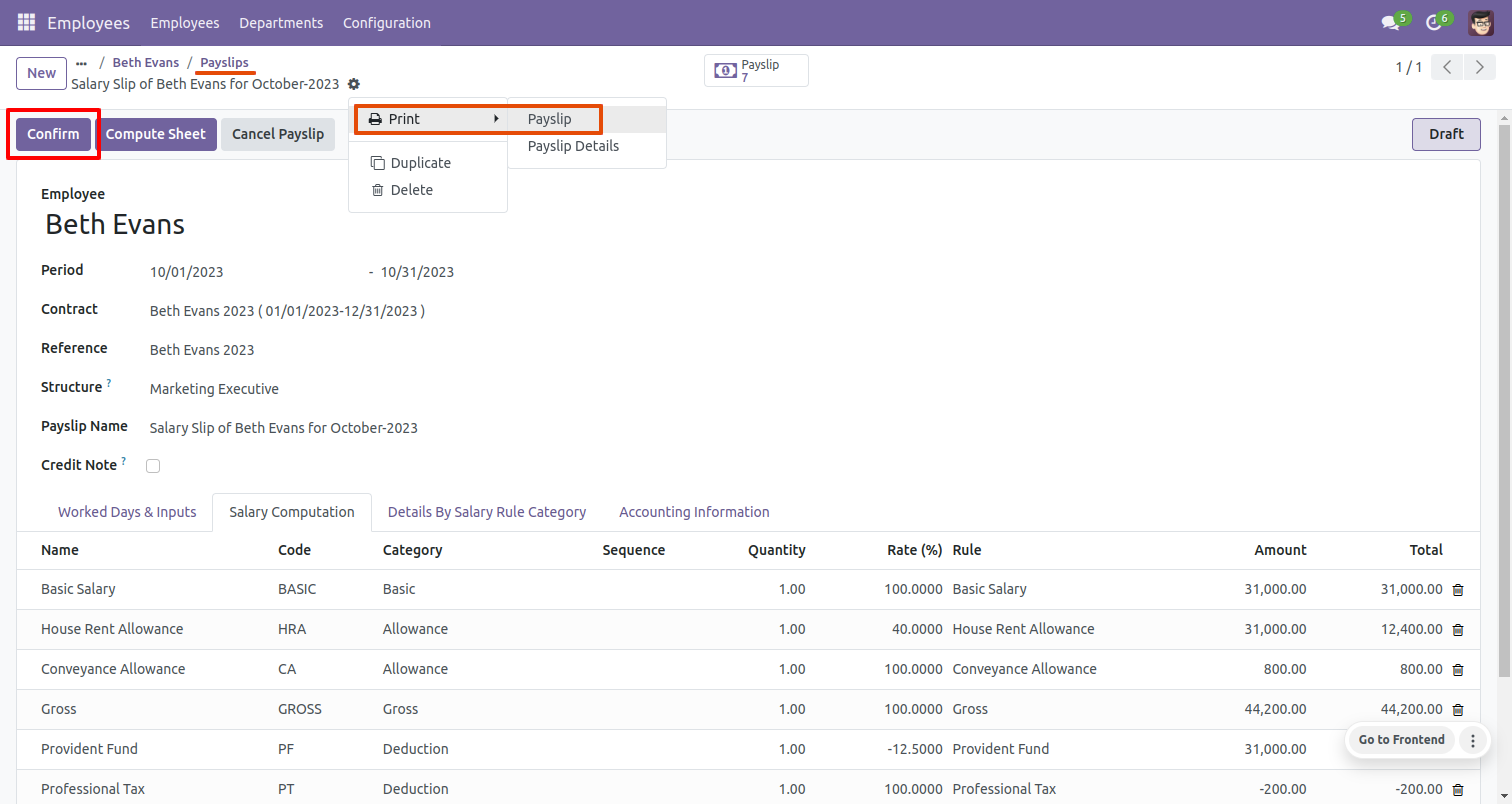This screenshot has height=804, width=1512.
Task: Click the Go to Frontend button
Action: [x=1402, y=740]
